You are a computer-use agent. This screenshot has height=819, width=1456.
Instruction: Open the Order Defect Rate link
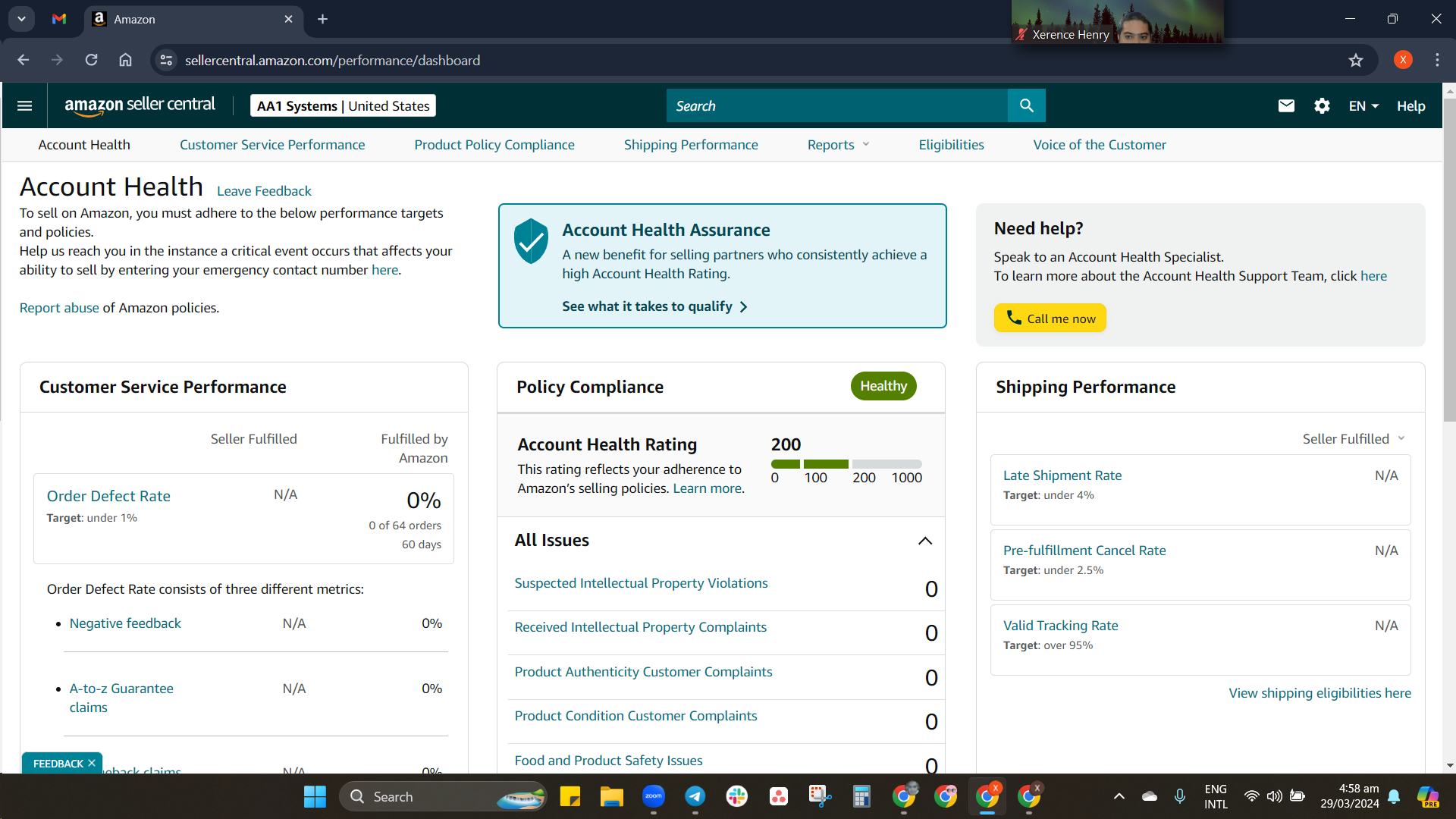pyautogui.click(x=108, y=496)
